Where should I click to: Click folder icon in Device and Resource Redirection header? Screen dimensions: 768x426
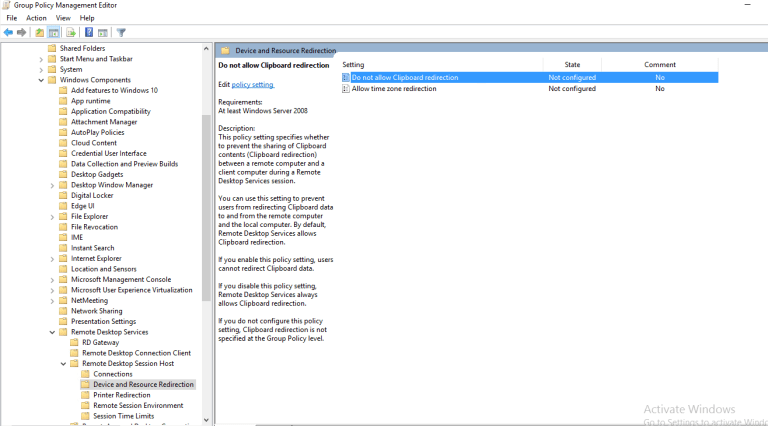pos(225,50)
